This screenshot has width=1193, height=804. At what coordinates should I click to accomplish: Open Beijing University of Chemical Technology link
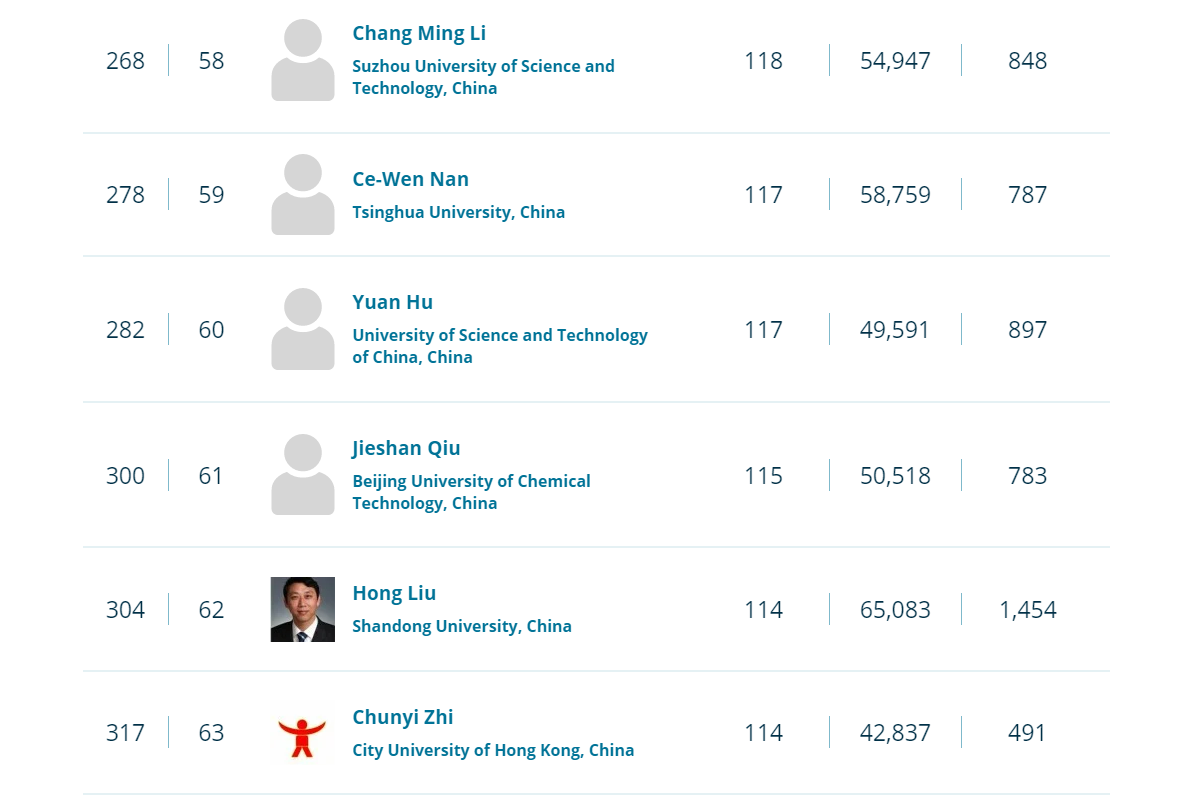[x=471, y=492]
